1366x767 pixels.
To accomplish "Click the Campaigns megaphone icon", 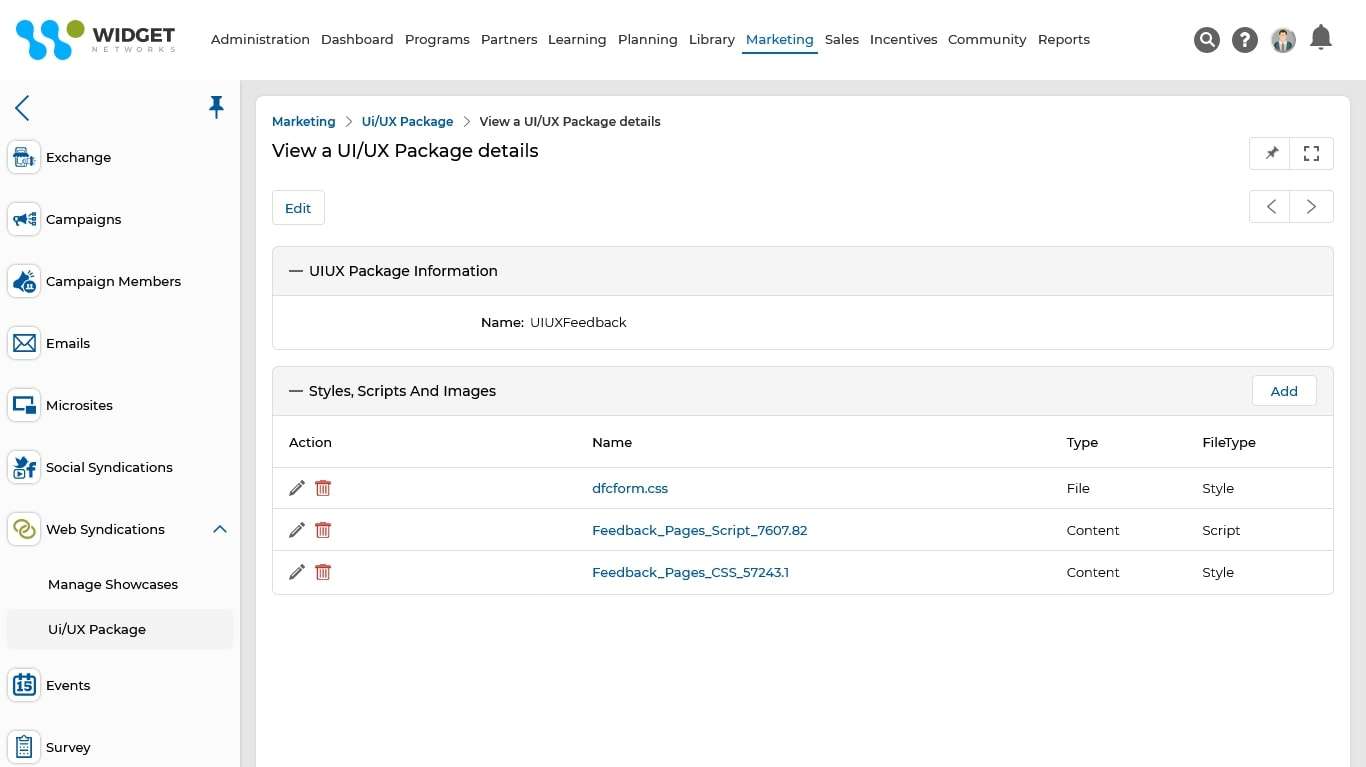I will tap(24, 219).
